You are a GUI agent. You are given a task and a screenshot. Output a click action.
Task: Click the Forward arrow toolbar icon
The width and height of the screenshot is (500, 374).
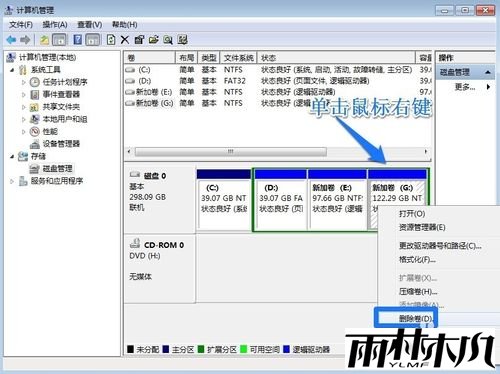click(x=25, y=40)
